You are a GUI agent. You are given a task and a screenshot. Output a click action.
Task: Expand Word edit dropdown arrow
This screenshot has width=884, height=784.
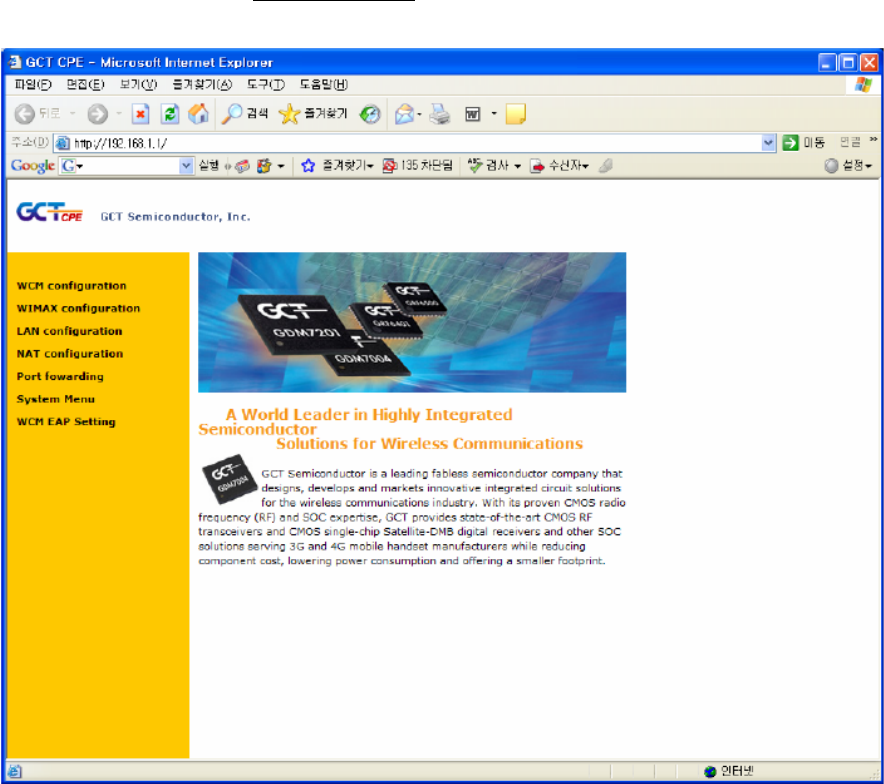[494, 114]
